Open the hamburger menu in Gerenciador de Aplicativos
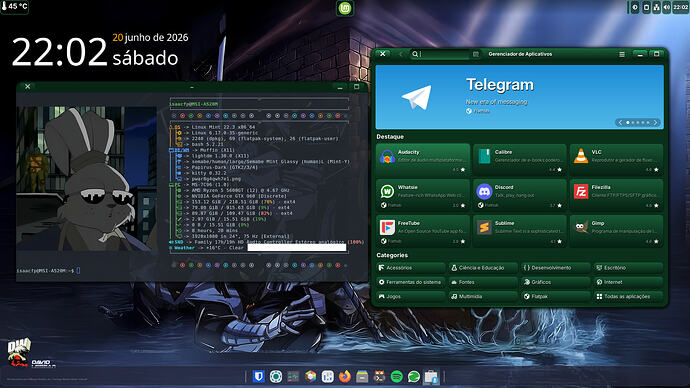Image resolution: width=690 pixels, height=388 pixels. click(x=622, y=54)
